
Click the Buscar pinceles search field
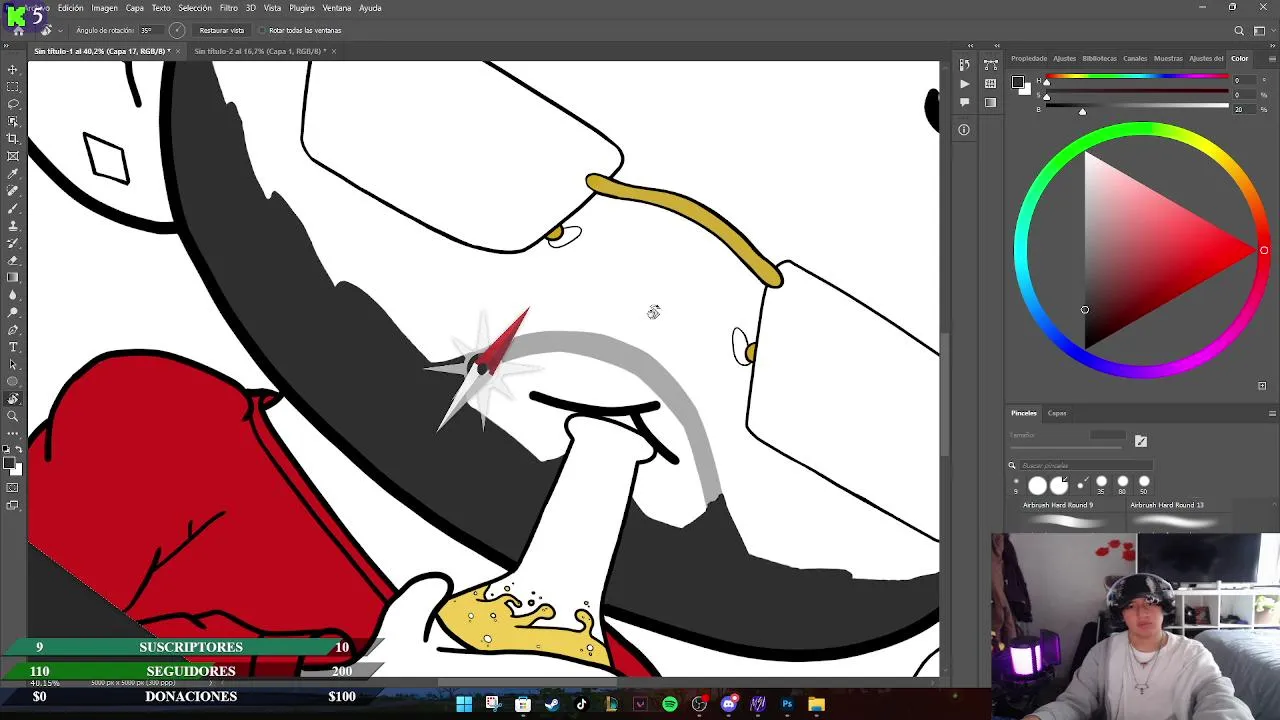1085,465
